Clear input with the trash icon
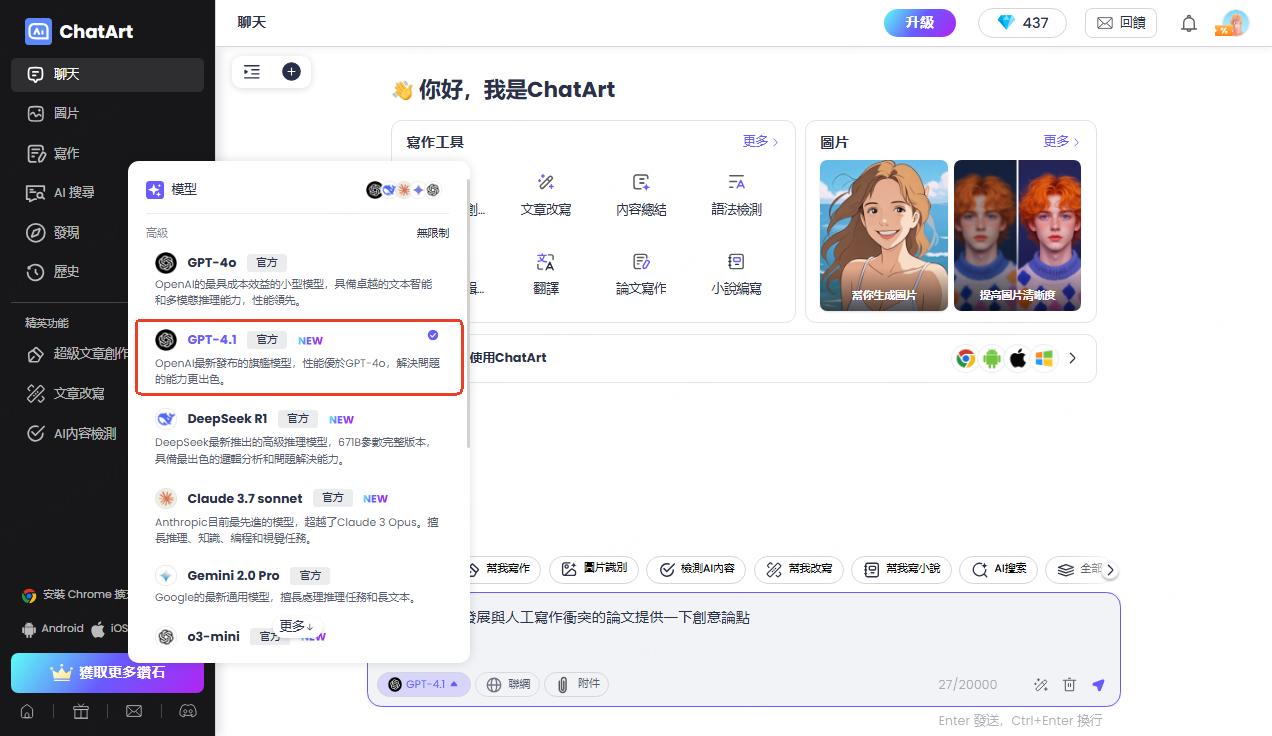The width and height of the screenshot is (1272, 736). (1069, 685)
